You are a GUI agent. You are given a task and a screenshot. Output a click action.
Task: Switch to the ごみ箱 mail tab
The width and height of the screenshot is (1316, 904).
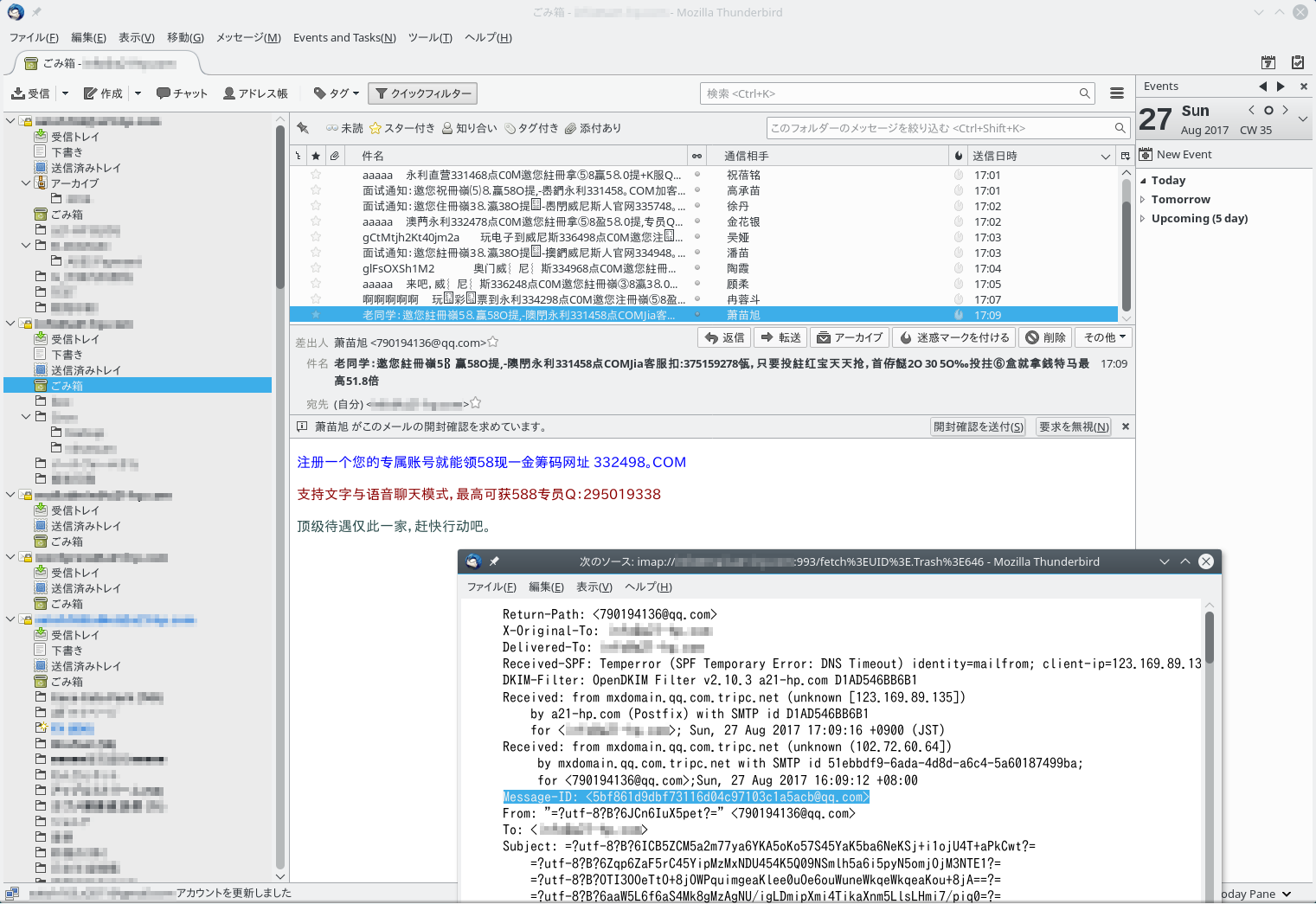coord(108,63)
